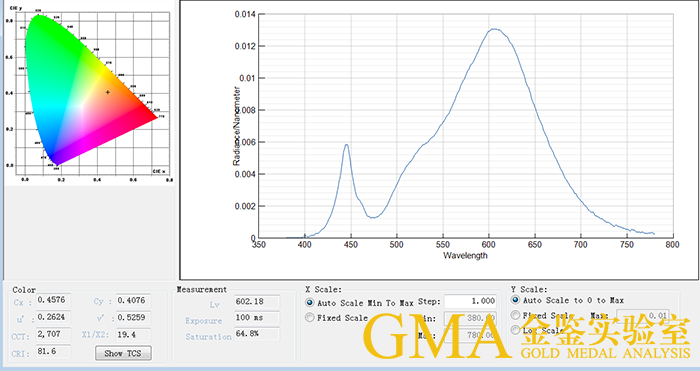Click the Step value field
Screen dimensions: 700x371
point(470,301)
